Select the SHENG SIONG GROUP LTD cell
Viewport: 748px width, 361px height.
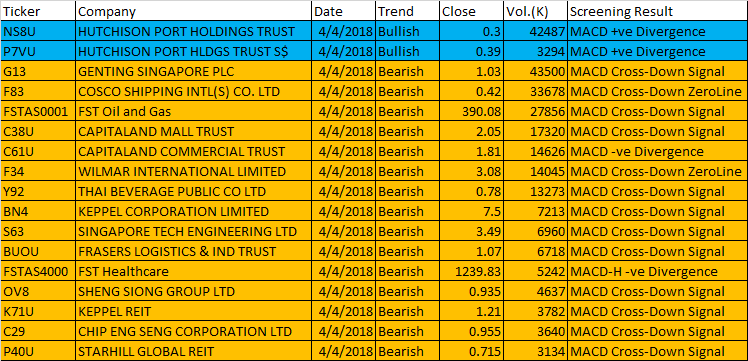point(194,291)
